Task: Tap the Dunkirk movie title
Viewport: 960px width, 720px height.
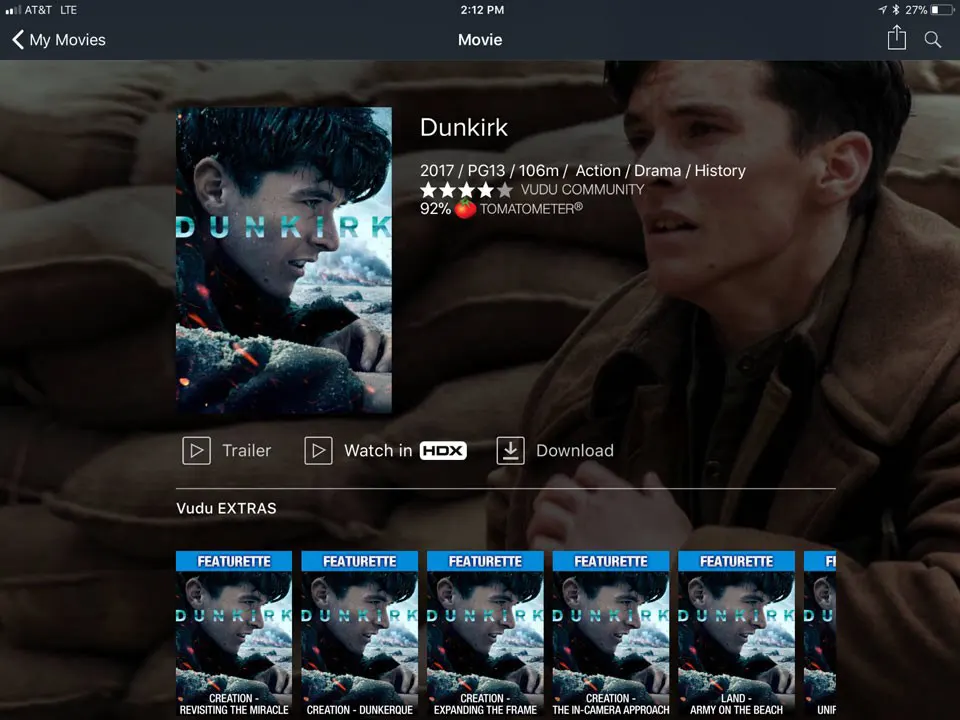Action: 463,127
